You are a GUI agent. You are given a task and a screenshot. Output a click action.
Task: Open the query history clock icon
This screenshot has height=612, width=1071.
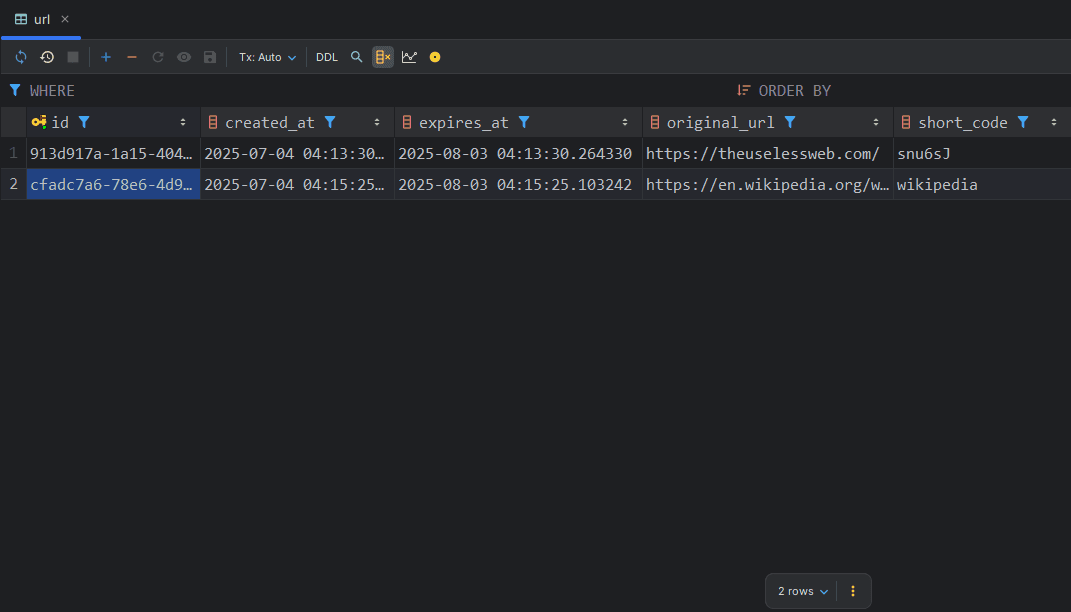[47, 57]
